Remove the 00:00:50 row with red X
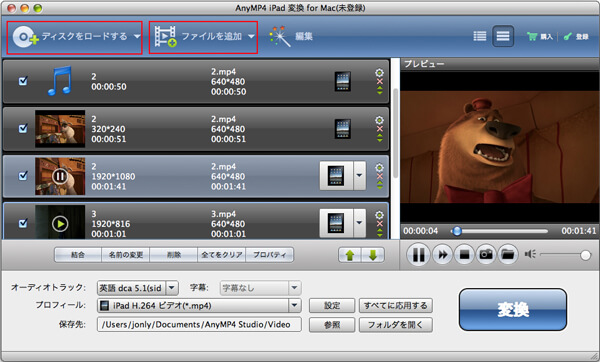 379,82
